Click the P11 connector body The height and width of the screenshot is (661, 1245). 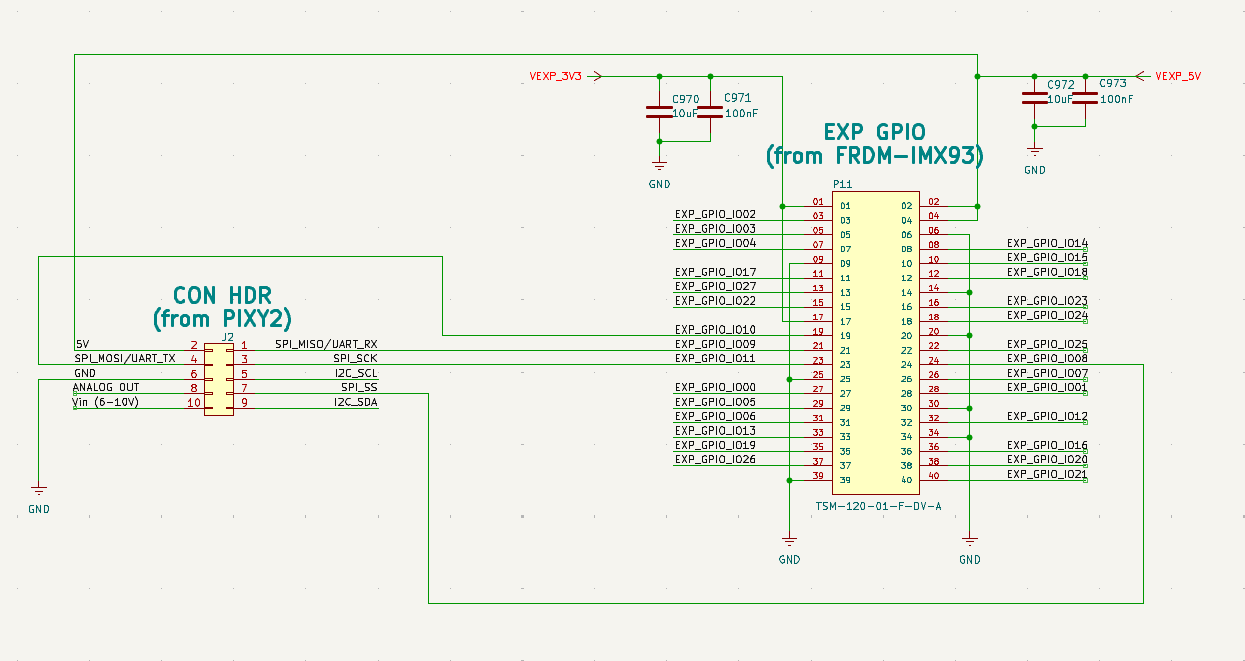(875, 342)
